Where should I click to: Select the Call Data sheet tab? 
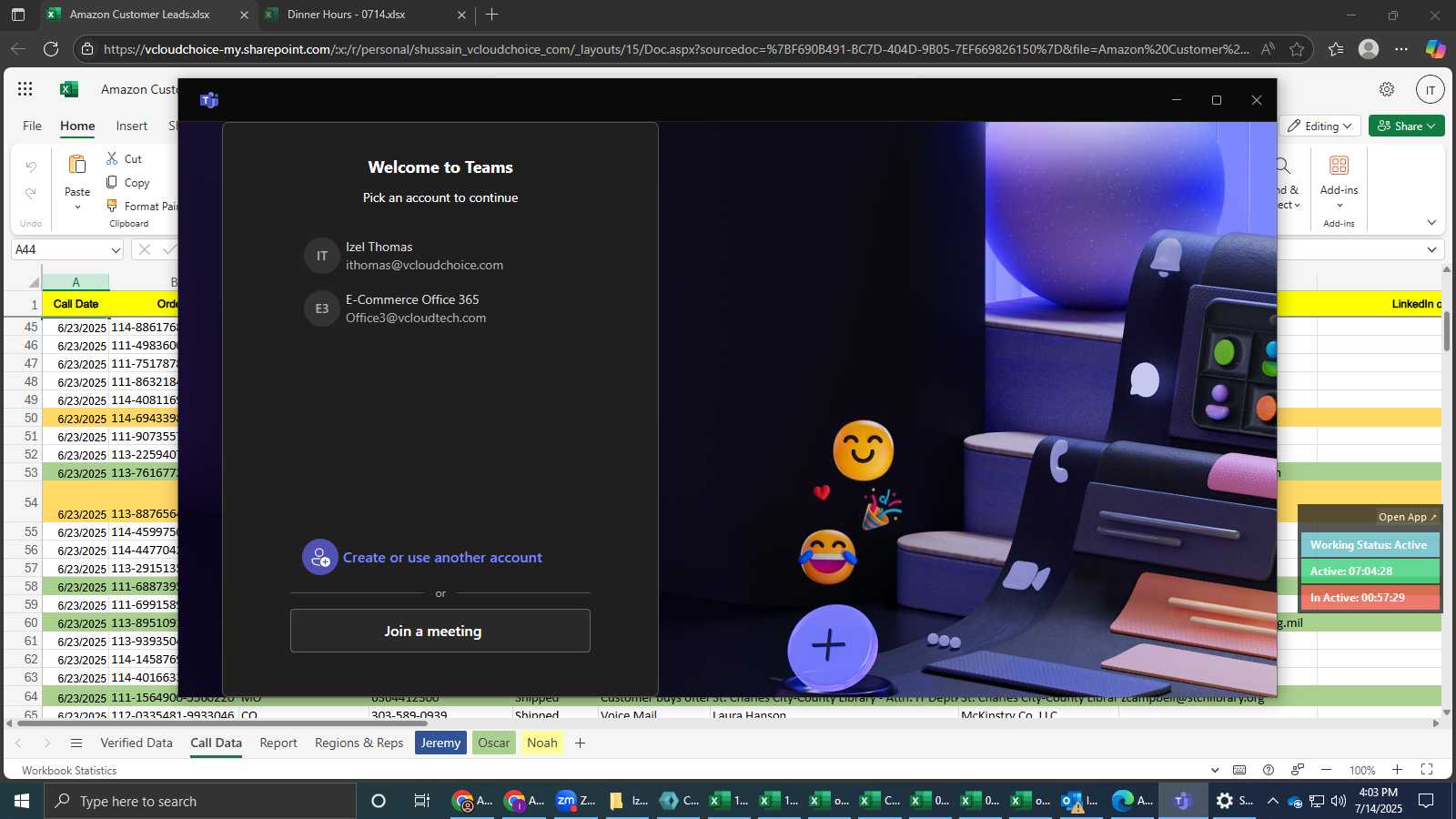[x=216, y=743]
